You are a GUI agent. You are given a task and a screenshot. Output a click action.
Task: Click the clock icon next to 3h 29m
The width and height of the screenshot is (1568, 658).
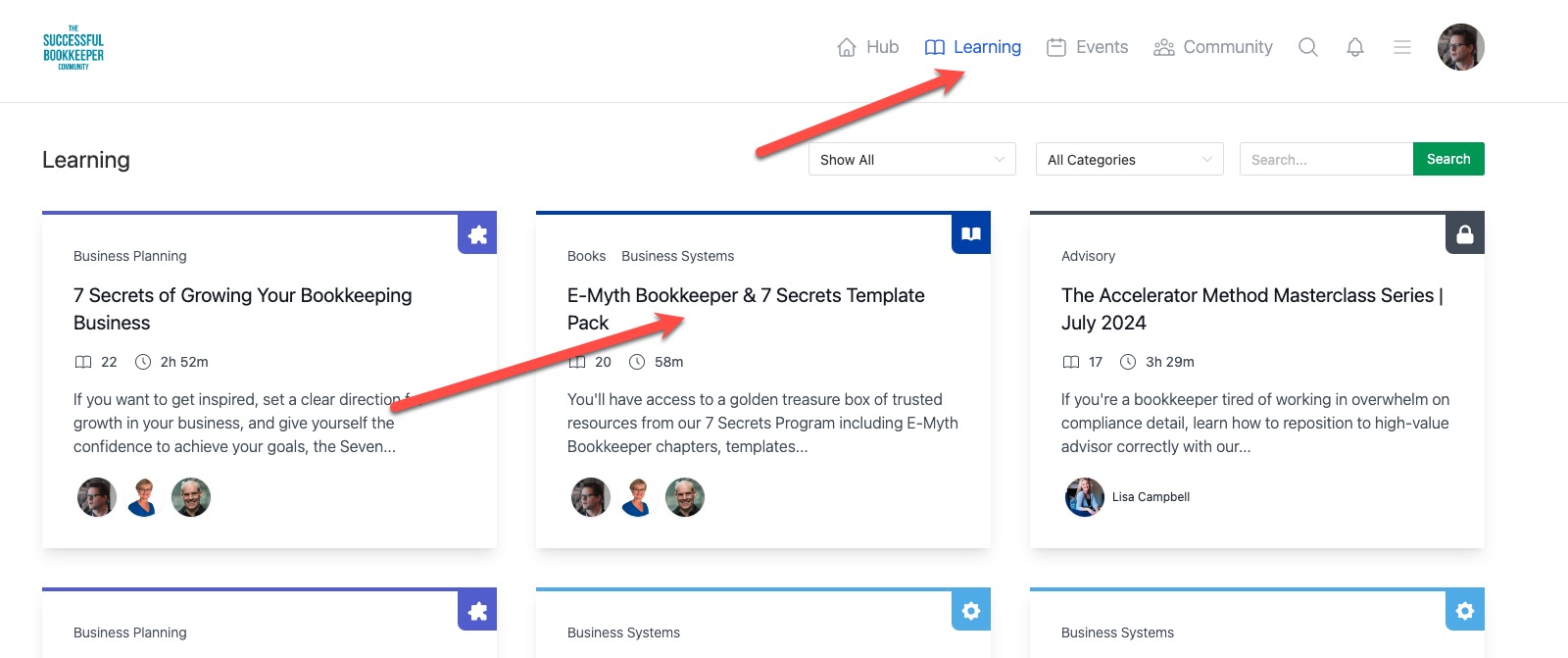click(1128, 362)
